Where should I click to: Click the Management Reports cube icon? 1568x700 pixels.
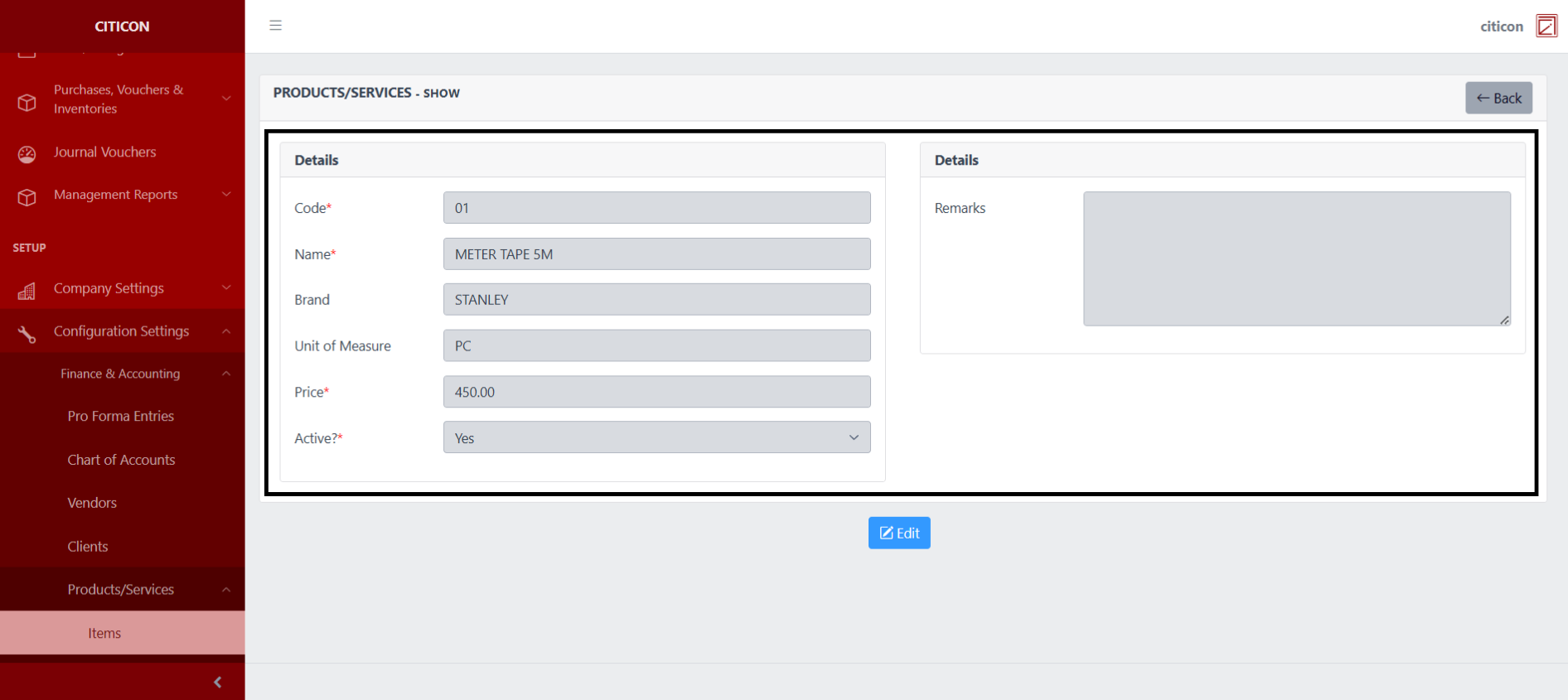pyautogui.click(x=27, y=197)
